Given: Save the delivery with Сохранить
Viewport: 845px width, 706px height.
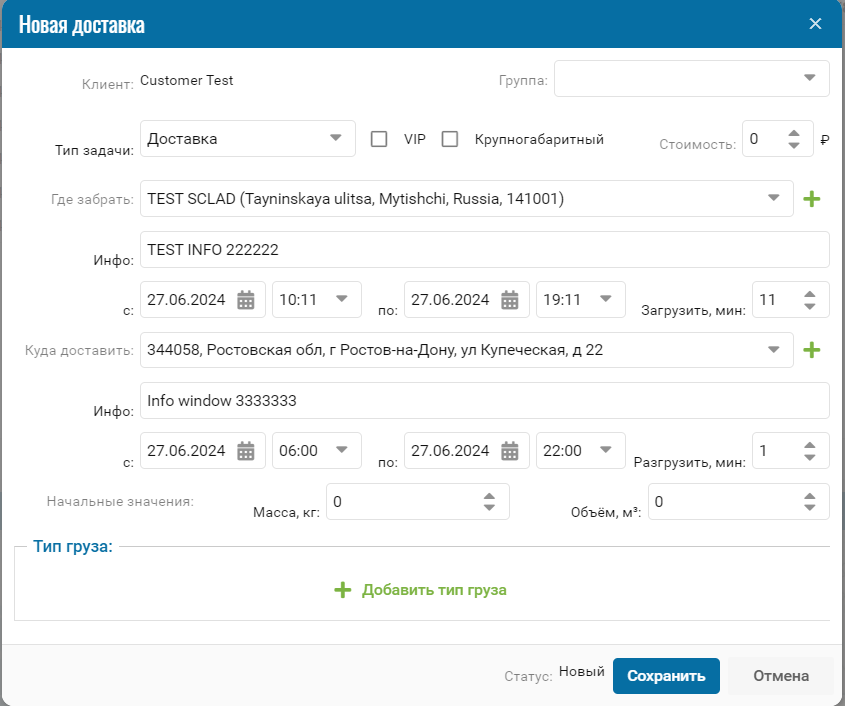Looking at the screenshot, I should tap(666, 676).
